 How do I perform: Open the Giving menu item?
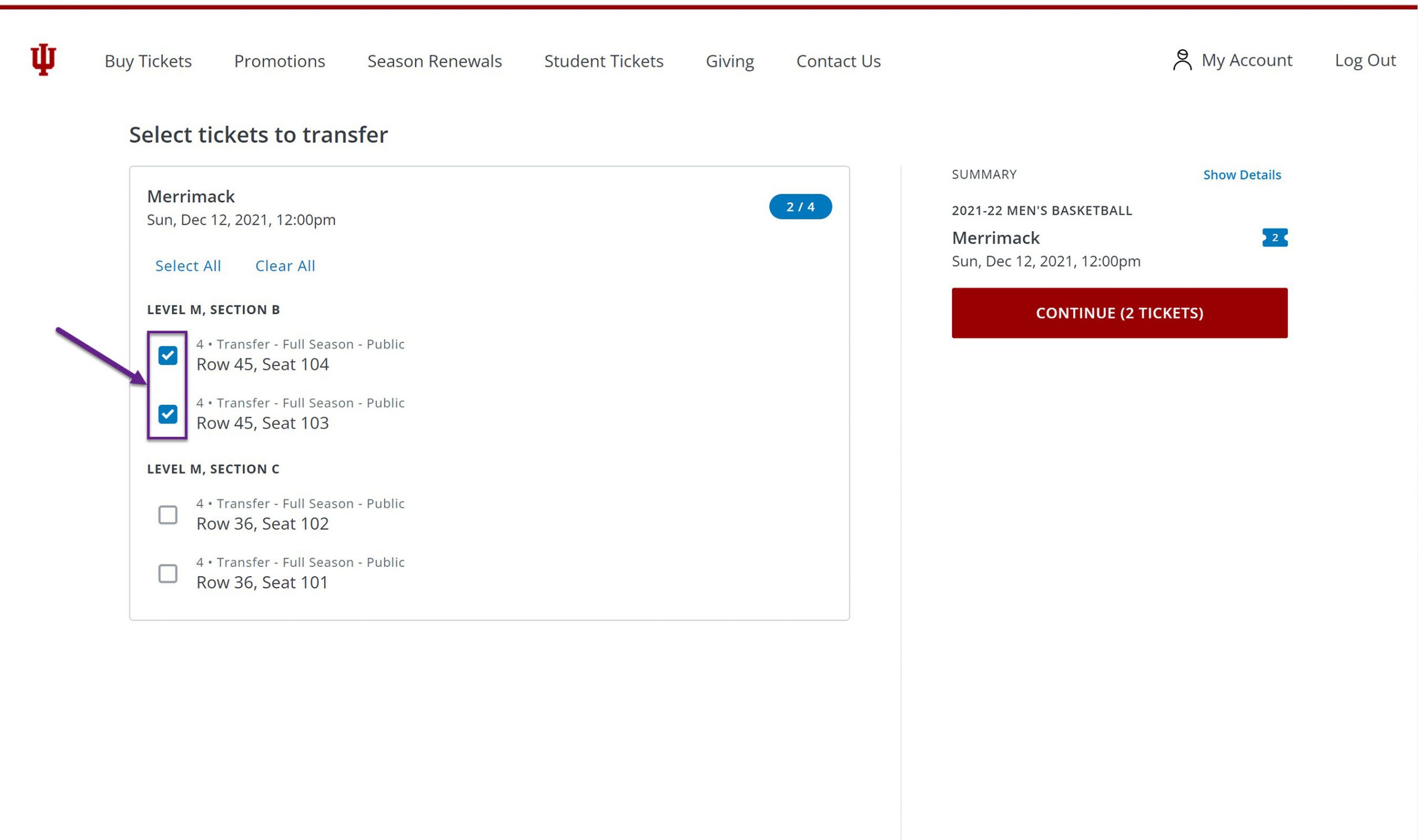(x=729, y=60)
